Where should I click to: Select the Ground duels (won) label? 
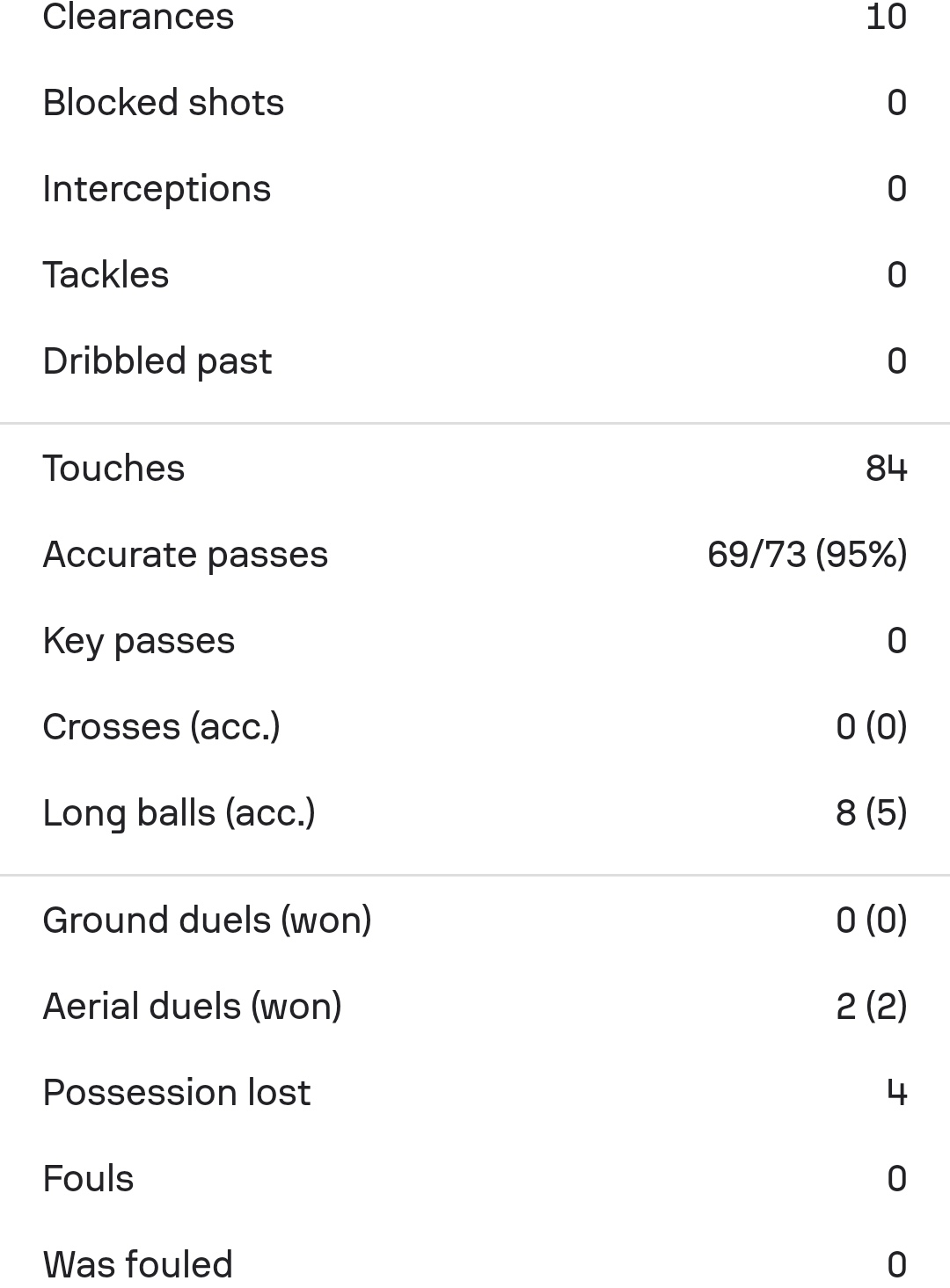tap(207, 921)
